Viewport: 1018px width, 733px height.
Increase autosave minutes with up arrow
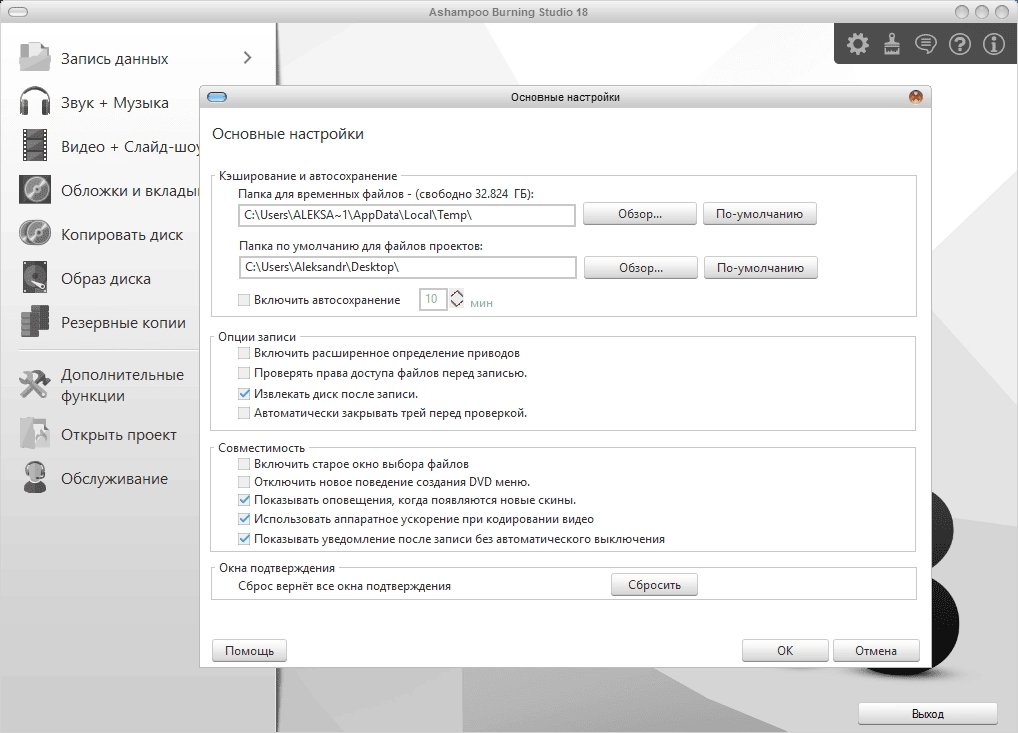click(457, 294)
